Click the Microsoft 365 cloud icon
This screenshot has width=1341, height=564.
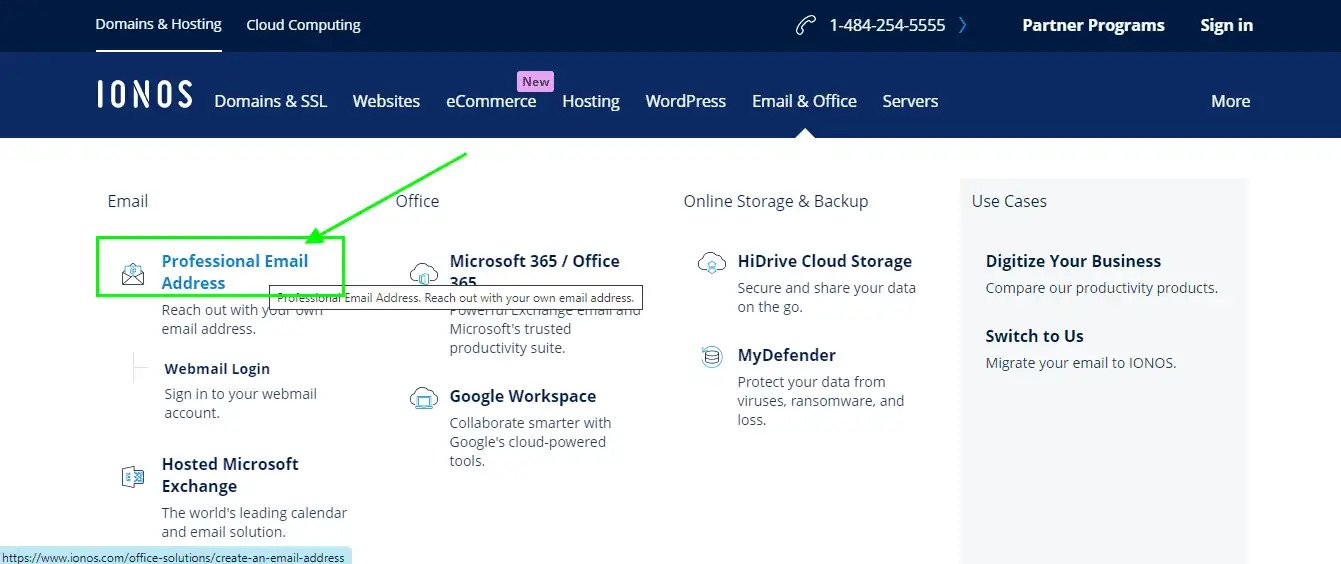424,273
